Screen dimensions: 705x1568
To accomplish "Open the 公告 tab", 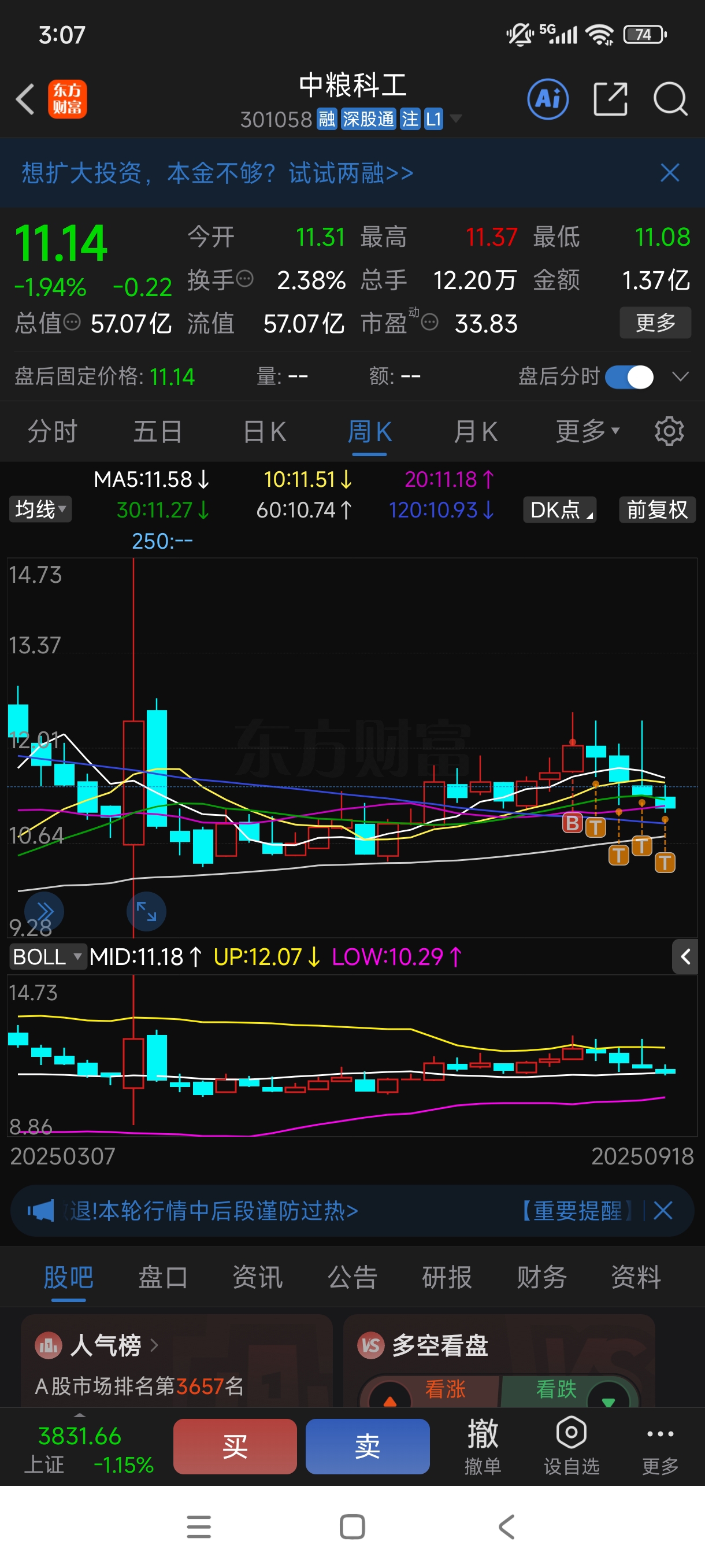I will pos(352,1277).
